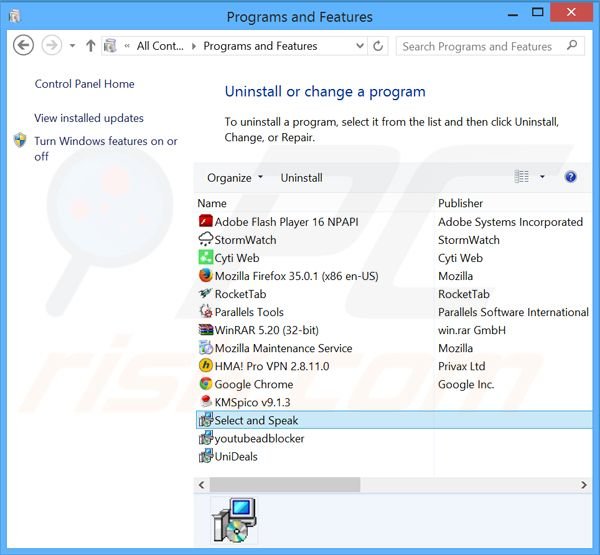The image size is (600, 555).
Task: Click the Adobe Flash Player icon
Action: 205,222
